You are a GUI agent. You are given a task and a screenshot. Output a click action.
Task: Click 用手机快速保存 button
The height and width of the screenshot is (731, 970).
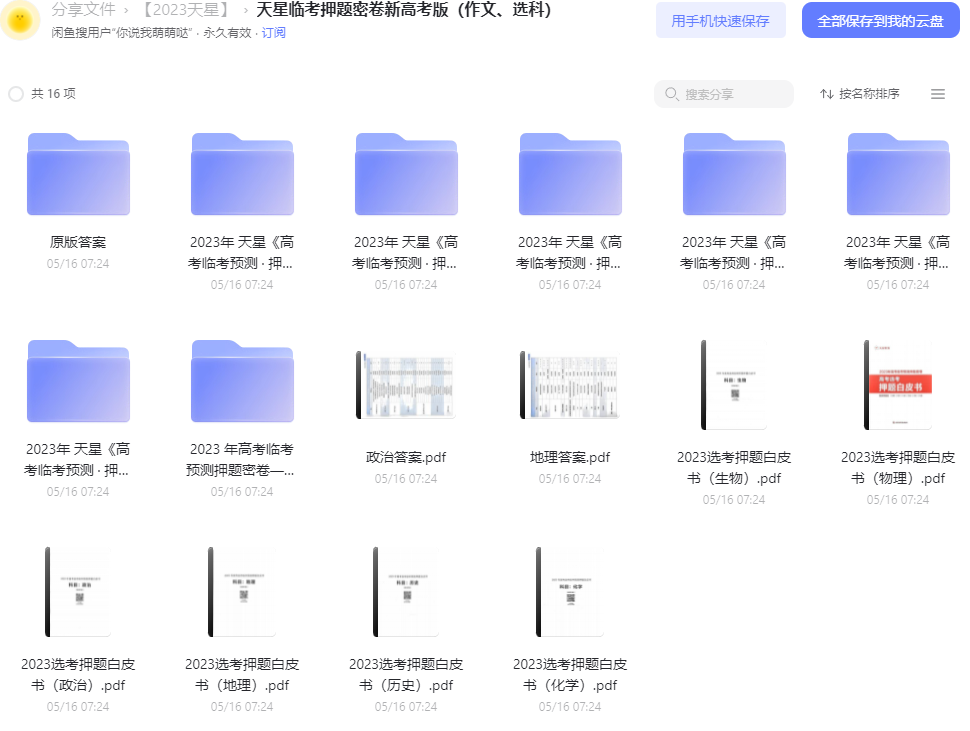tap(721, 20)
